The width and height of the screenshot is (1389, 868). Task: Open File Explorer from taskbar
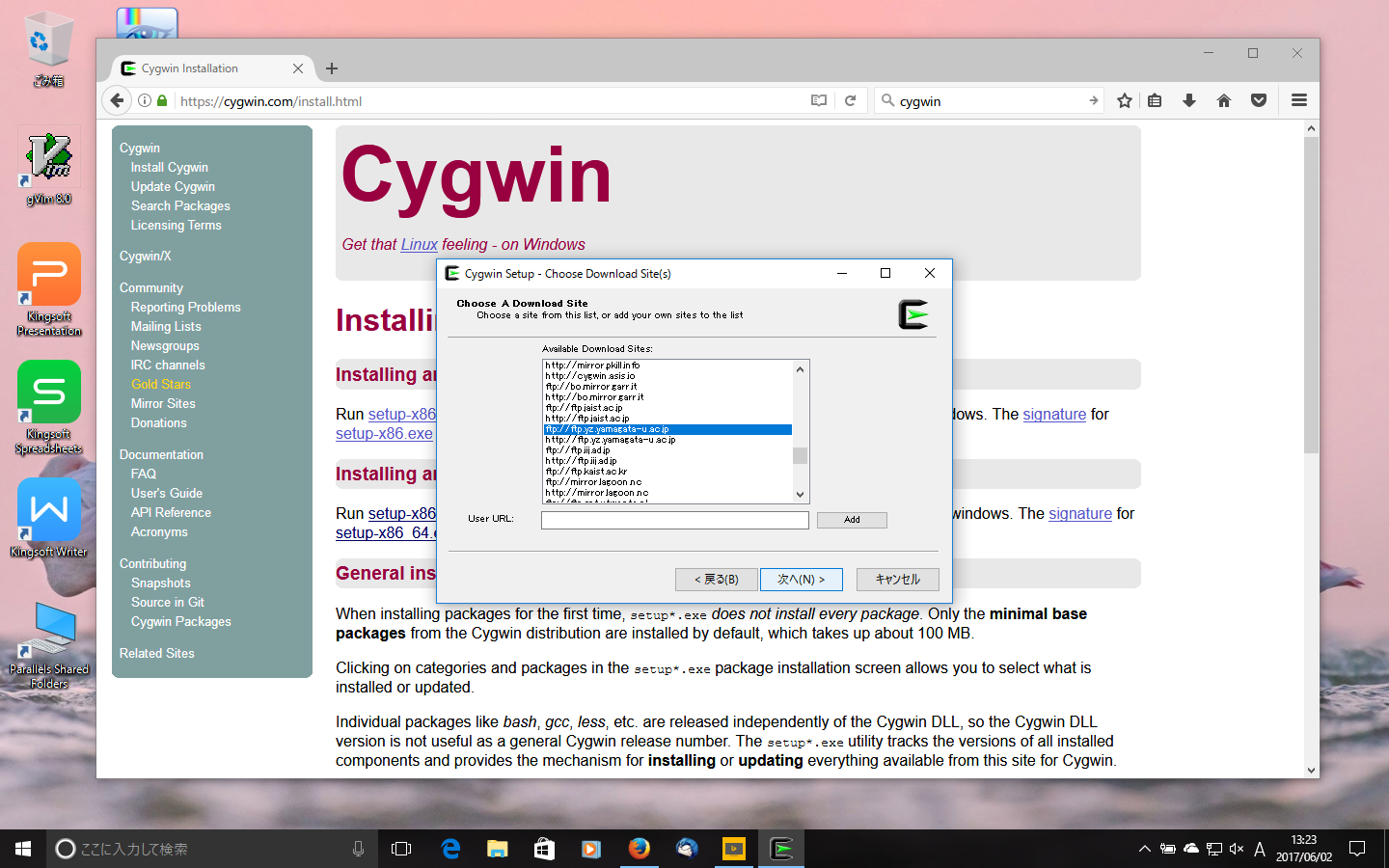point(497,849)
